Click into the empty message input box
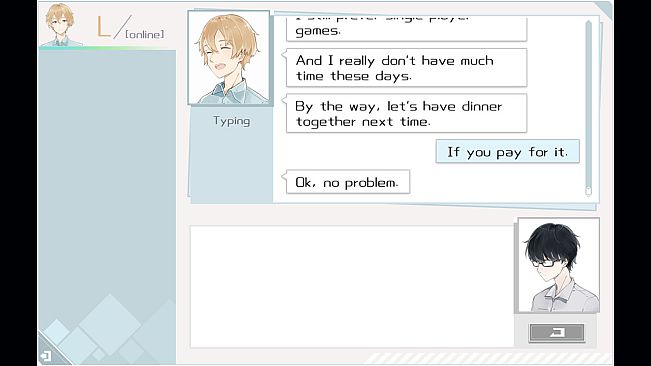 352,287
